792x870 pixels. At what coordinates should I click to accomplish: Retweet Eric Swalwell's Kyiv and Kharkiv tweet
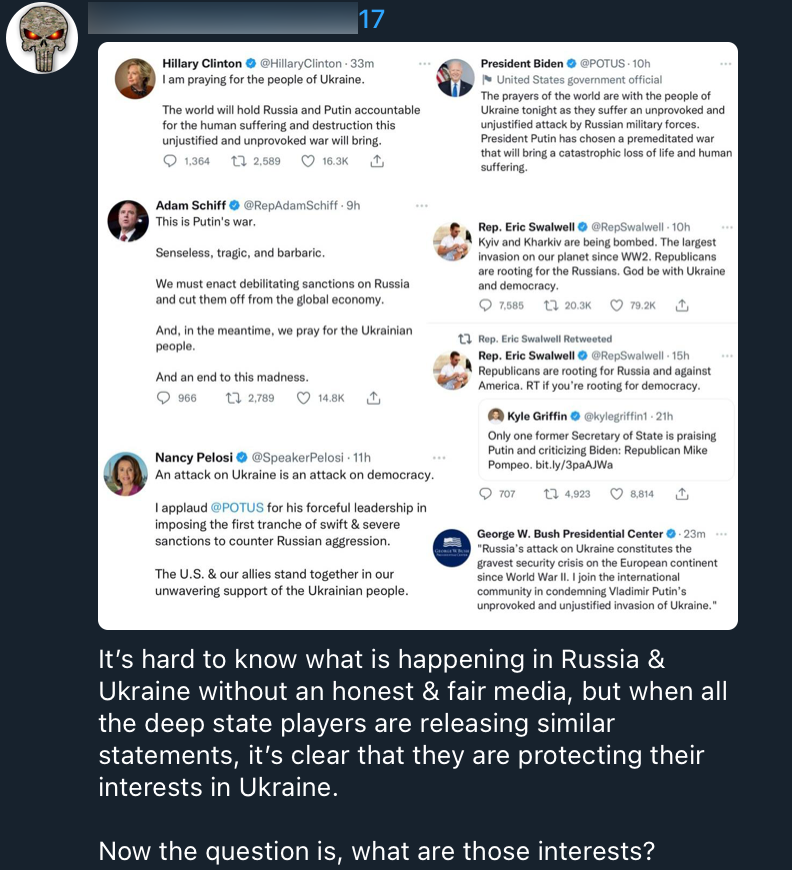pyautogui.click(x=549, y=305)
